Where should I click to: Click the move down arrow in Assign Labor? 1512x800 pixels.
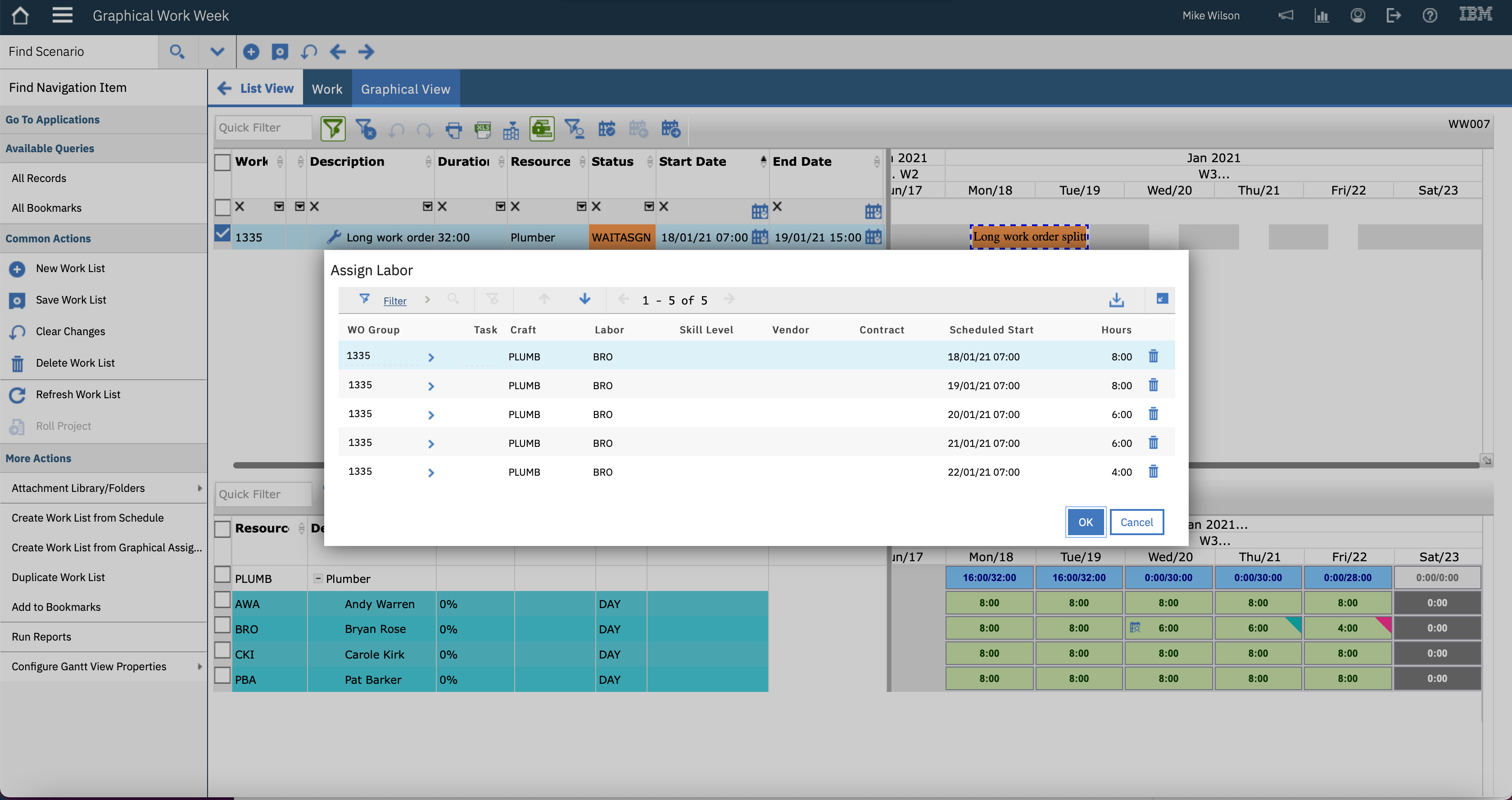pyautogui.click(x=584, y=299)
